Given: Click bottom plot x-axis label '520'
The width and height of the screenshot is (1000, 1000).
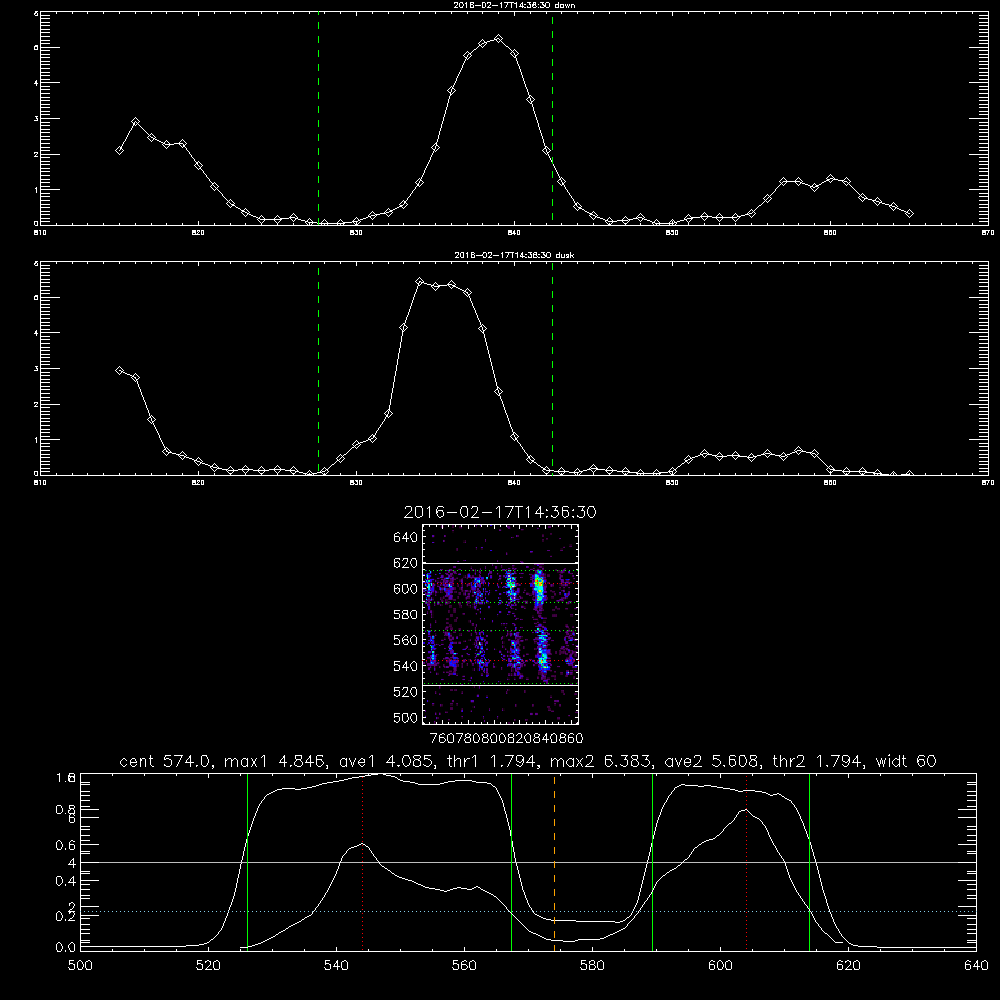Looking at the screenshot, I should [x=208, y=966].
